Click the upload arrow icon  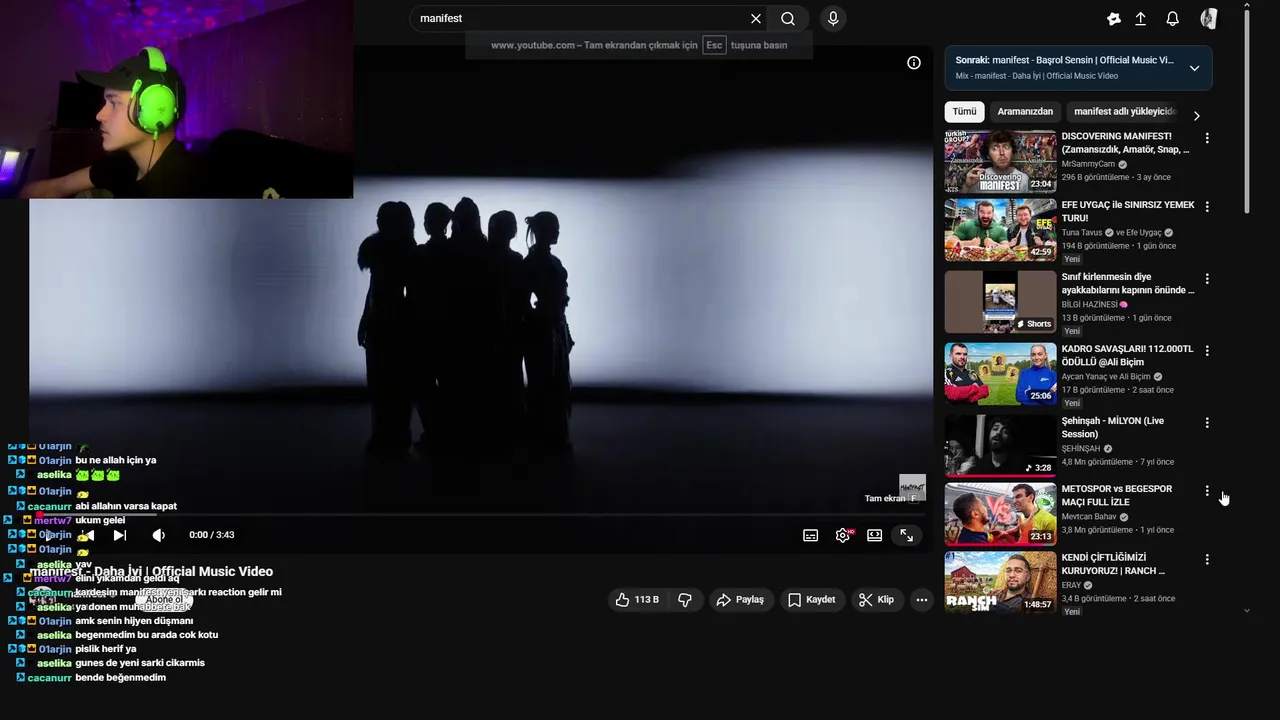[x=1141, y=19]
